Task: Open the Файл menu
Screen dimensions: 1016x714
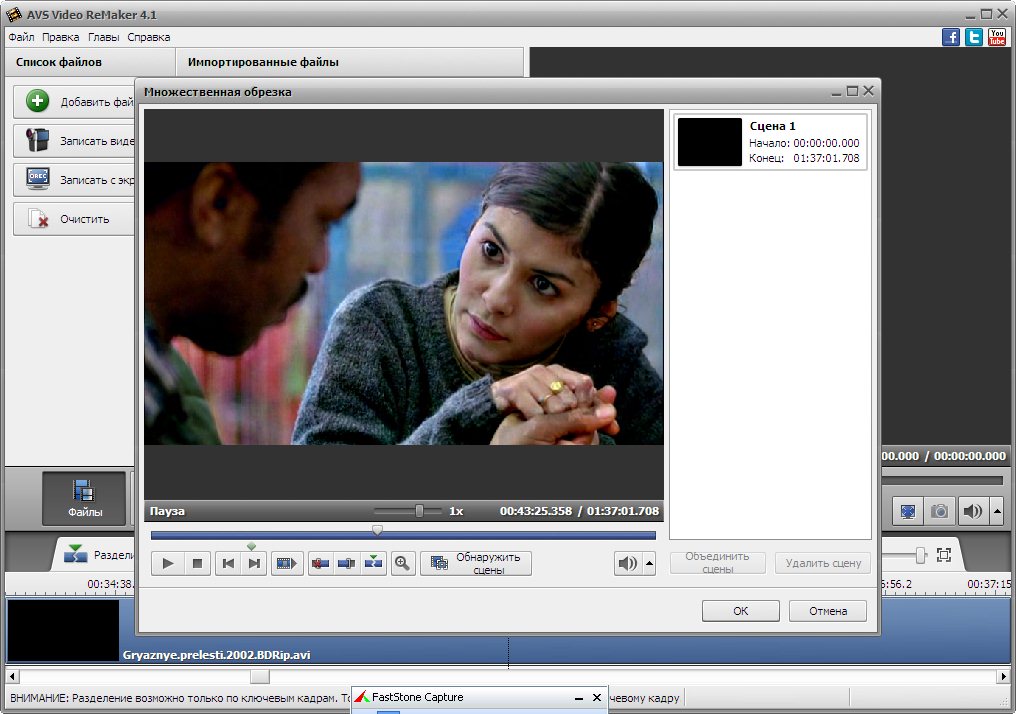Action: click(21, 37)
